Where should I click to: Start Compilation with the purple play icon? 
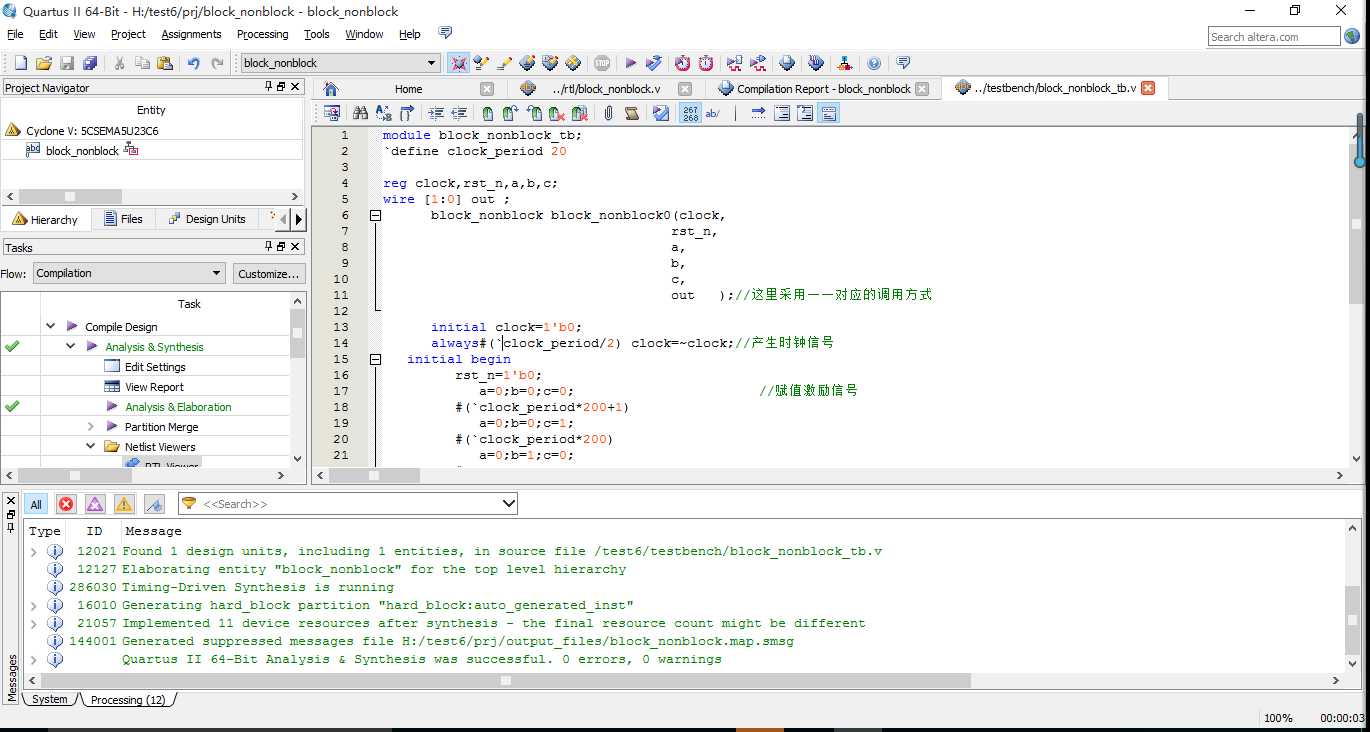(x=631, y=63)
